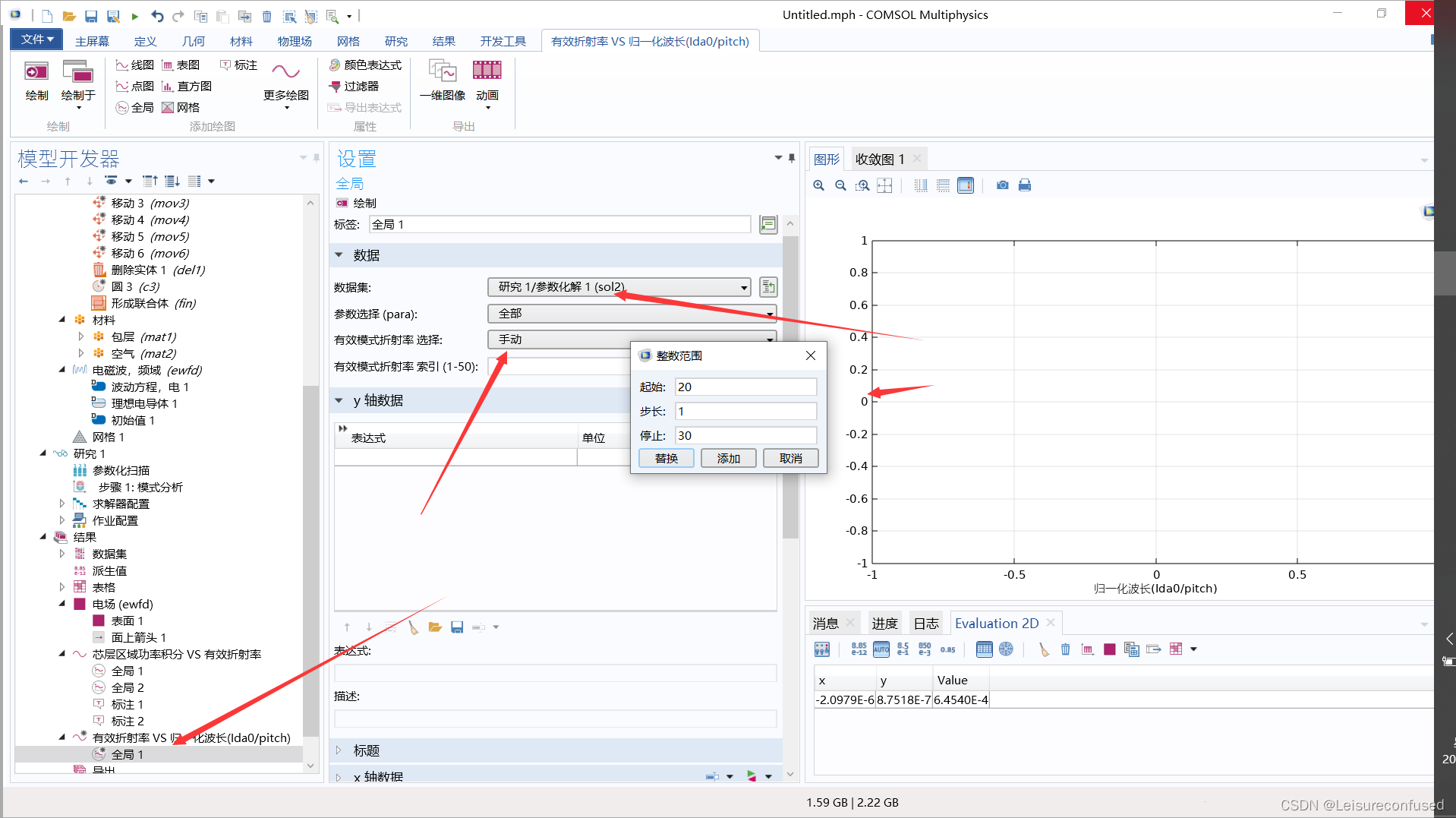The width and height of the screenshot is (1456, 818).
Task: Select 步骤 1: 模式分析 study step
Action: (140, 488)
